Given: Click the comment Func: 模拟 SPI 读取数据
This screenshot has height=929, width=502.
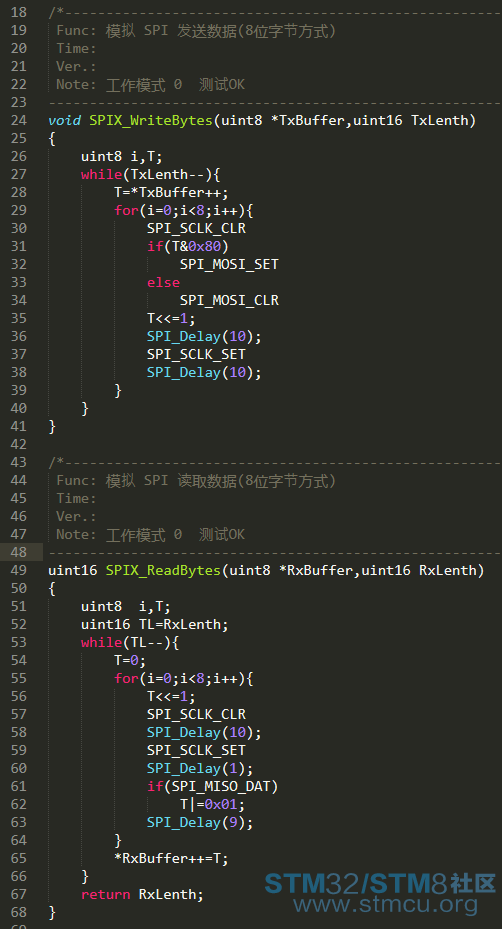Looking at the screenshot, I should (x=196, y=480).
